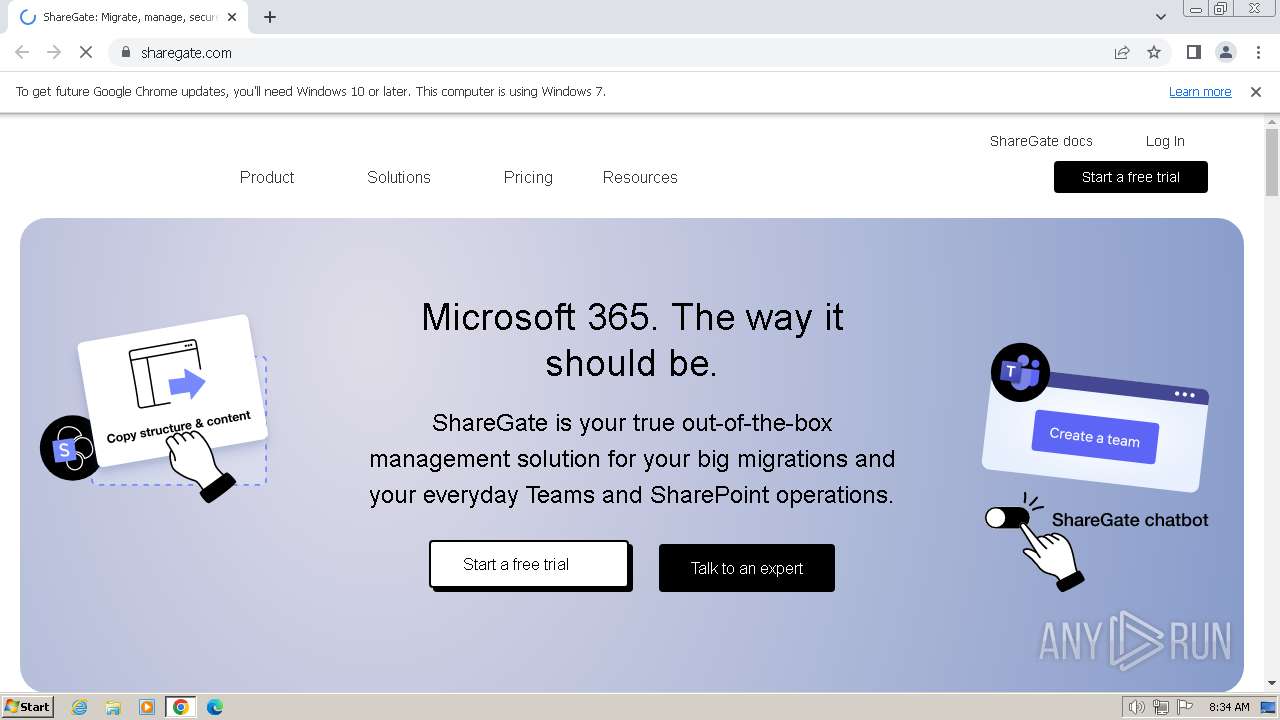Expand the tab search chevron
Image resolution: width=1280 pixels, height=720 pixels.
point(1160,17)
